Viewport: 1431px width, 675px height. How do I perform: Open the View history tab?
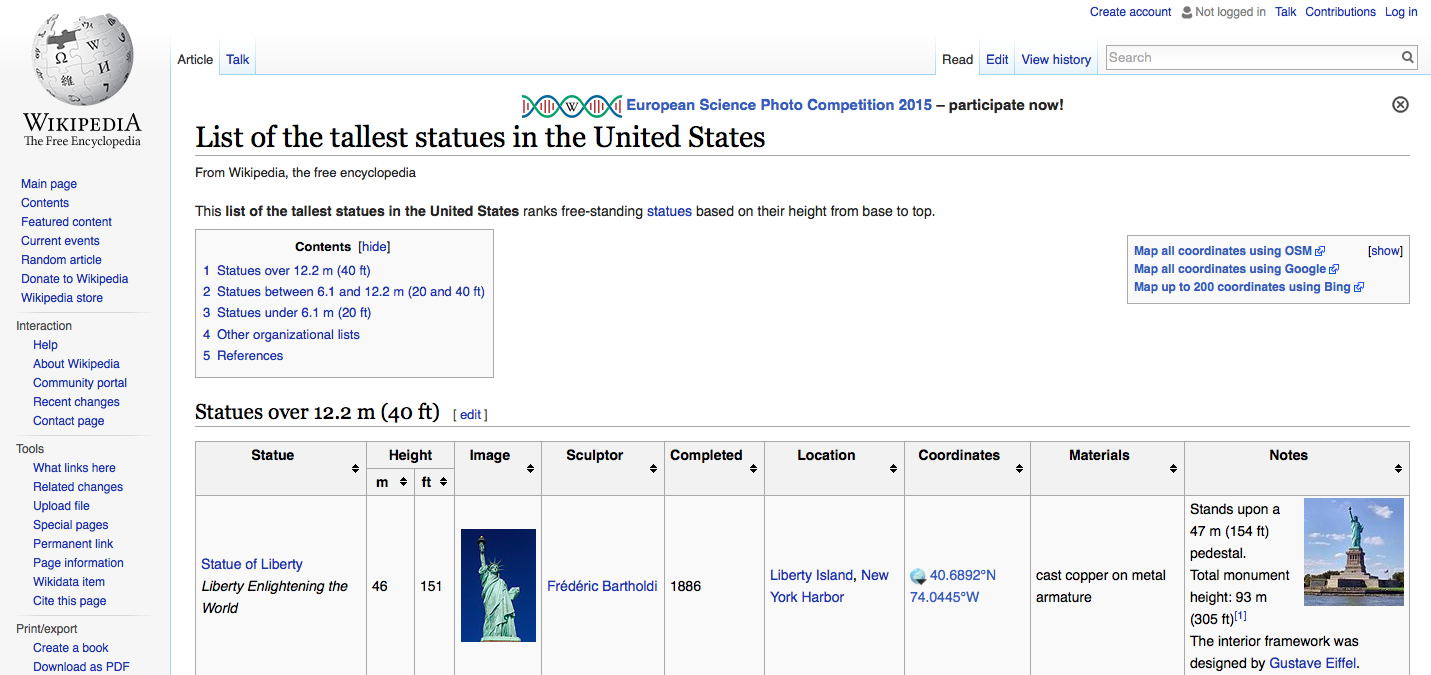(x=1056, y=59)
